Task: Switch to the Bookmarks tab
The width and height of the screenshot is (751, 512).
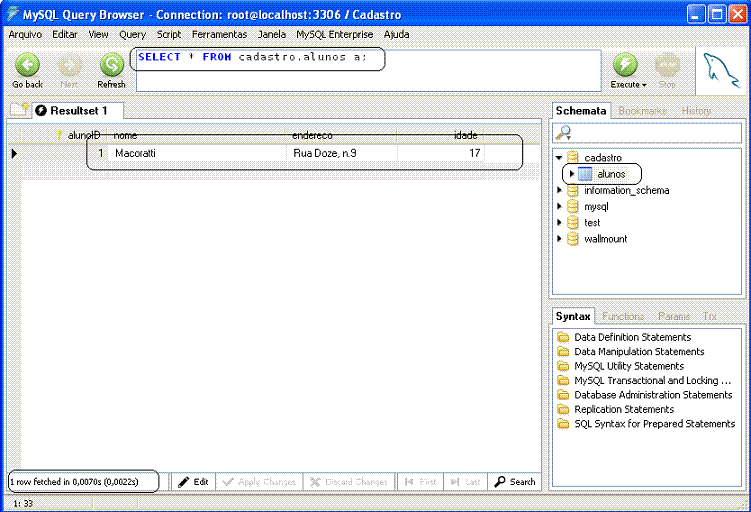Action: [642, 111]
